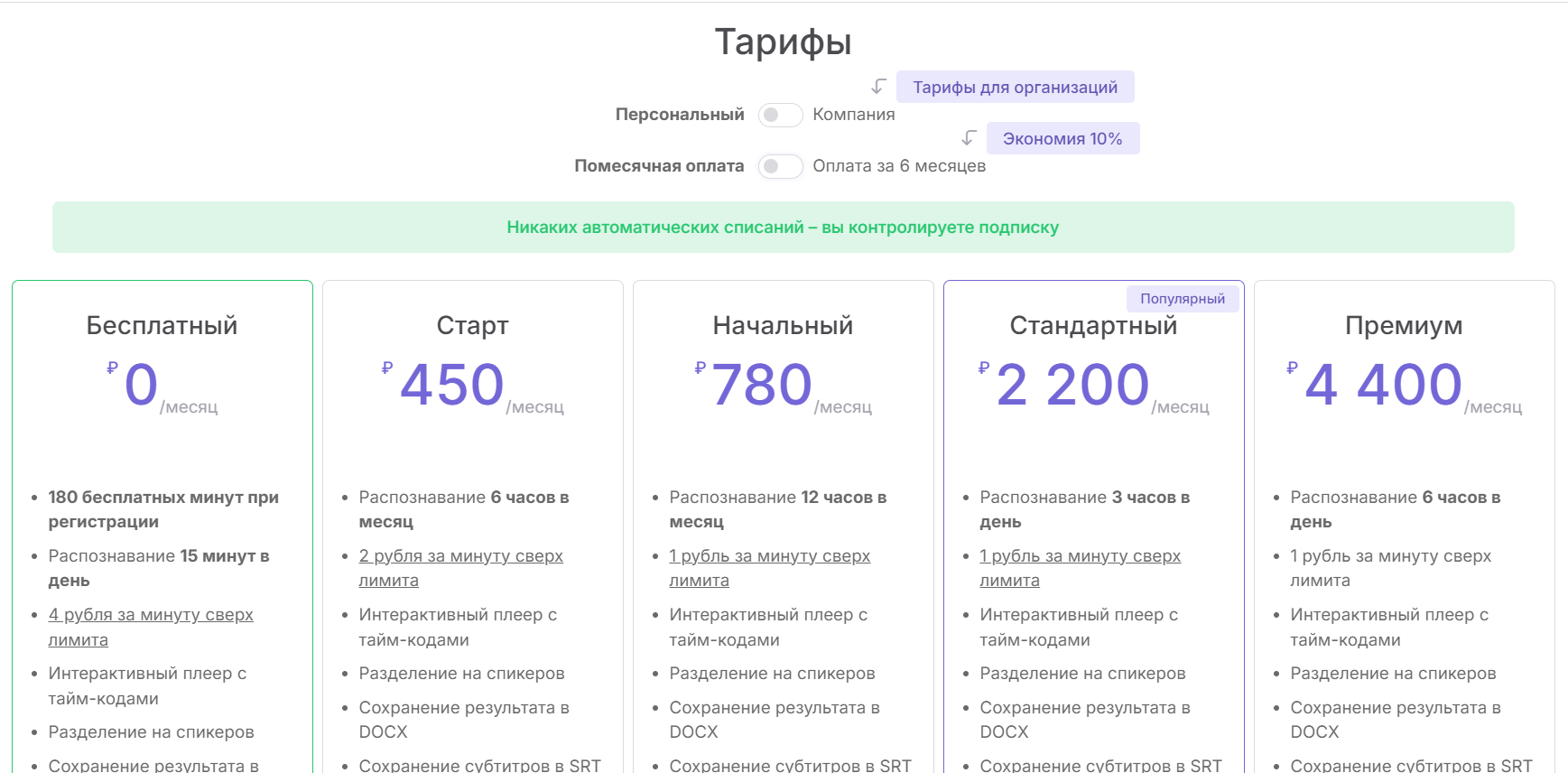Open the overage-rate link in the Стандартный plan
Image resolution: width=1568 pixels, height=773 pixels.
pyautogui.click(x=1080, y=556)
